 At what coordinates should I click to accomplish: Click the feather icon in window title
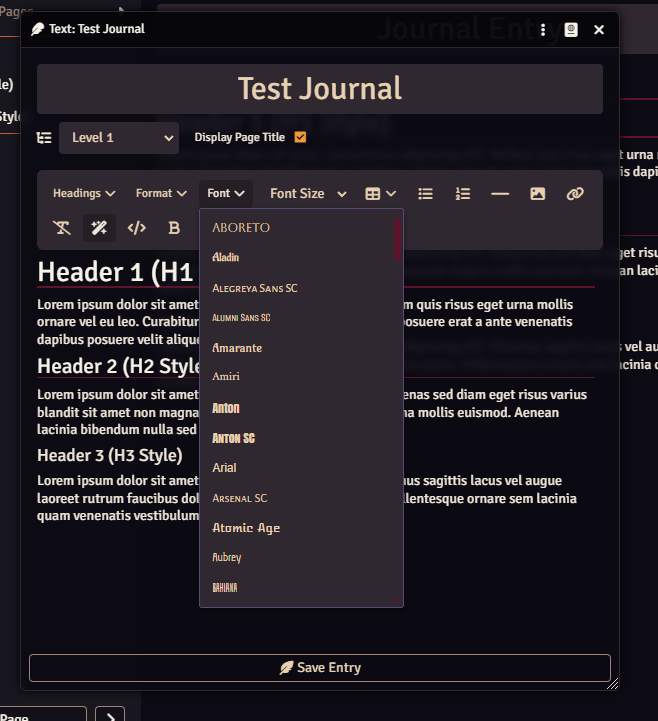[38, 29]
